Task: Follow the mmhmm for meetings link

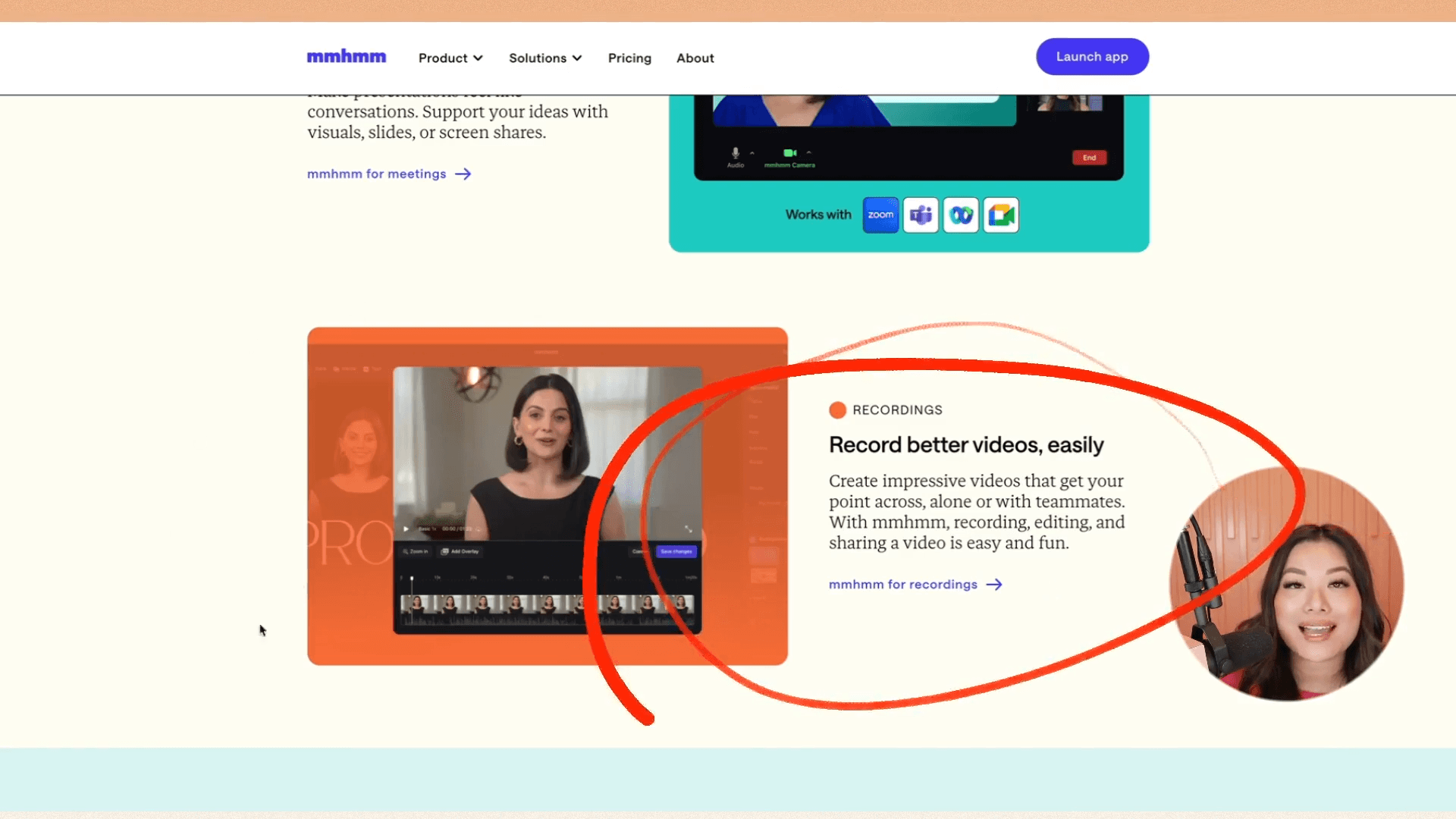Action: pos(389,174)
